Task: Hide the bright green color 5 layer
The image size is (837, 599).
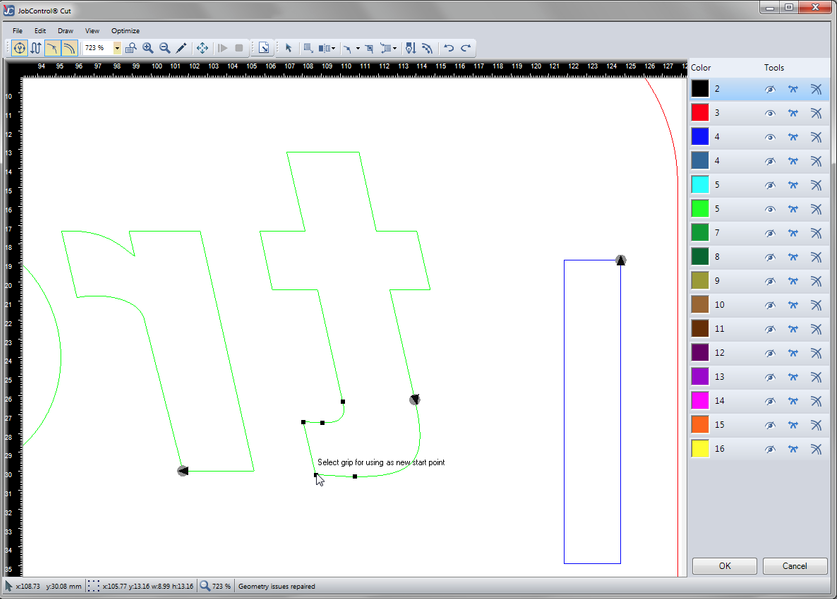Action: 770,209
